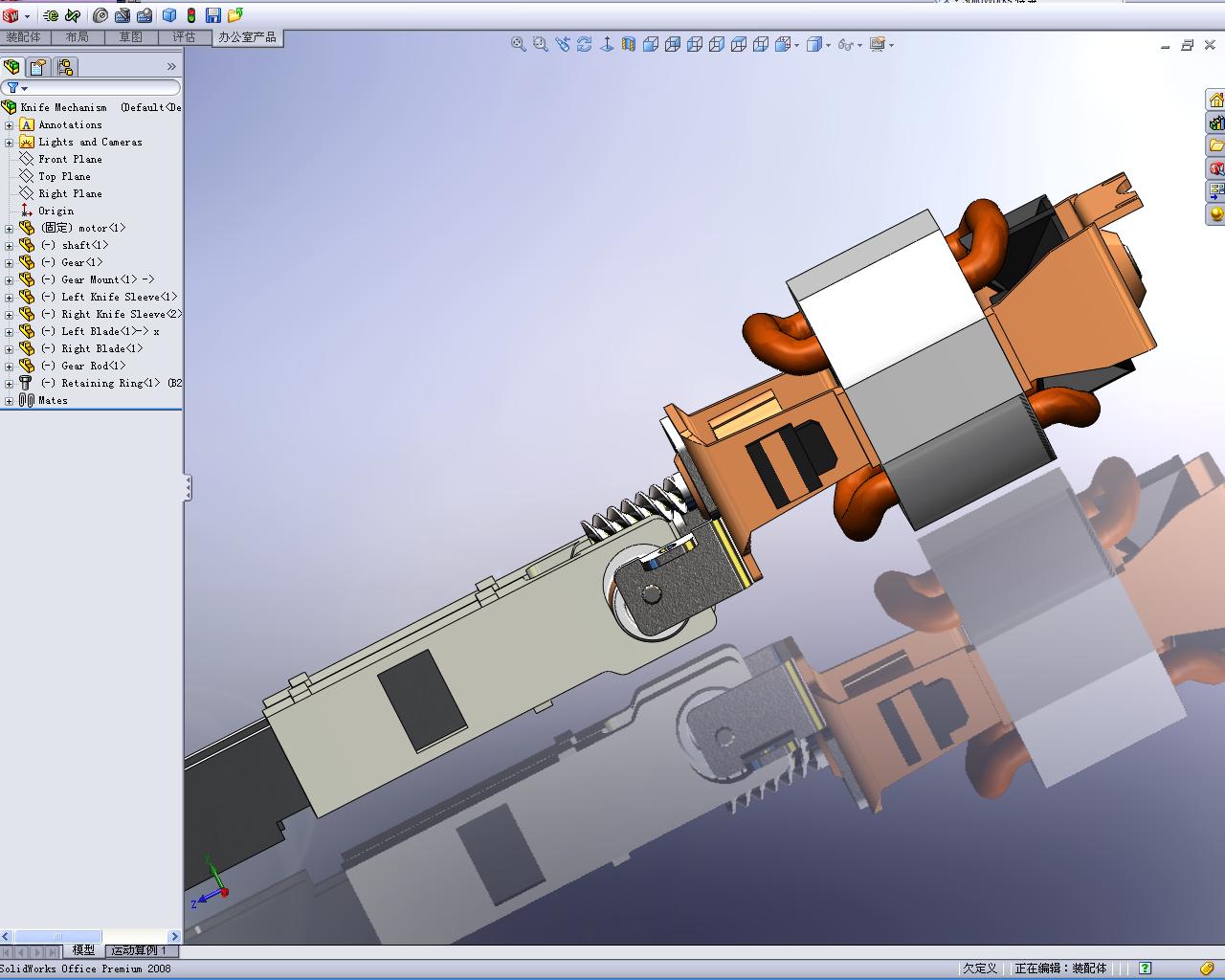Expand the manager pane tabs chevron

point(171,67)
